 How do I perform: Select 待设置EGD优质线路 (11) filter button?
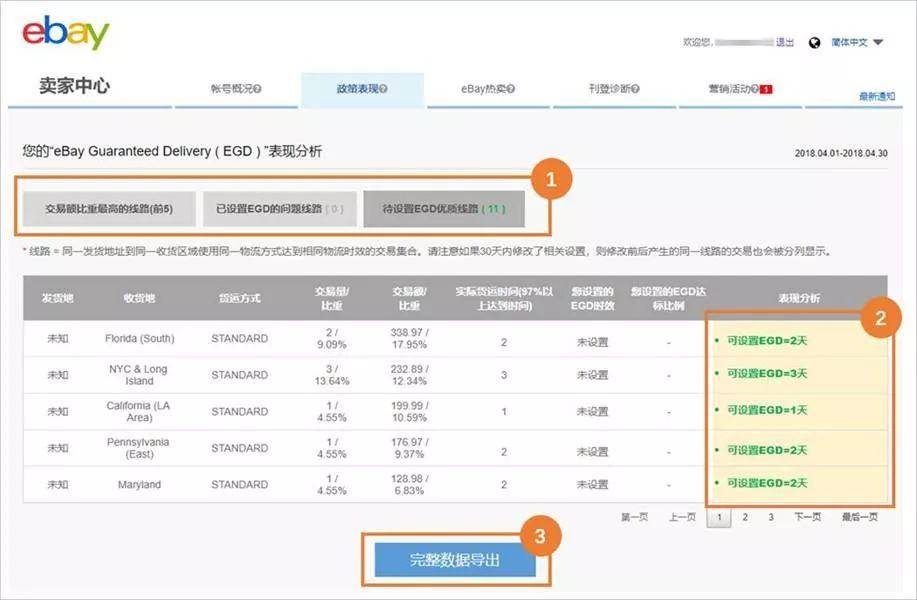(444, 209)
